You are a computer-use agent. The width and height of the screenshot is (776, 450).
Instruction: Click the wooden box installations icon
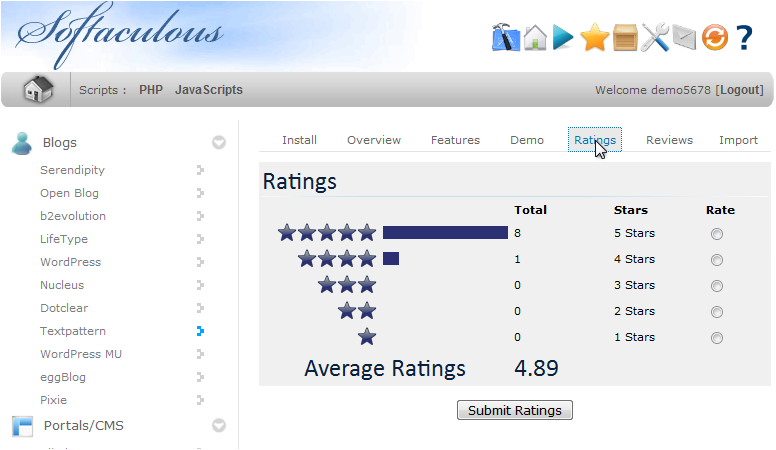tap(625, 38)
